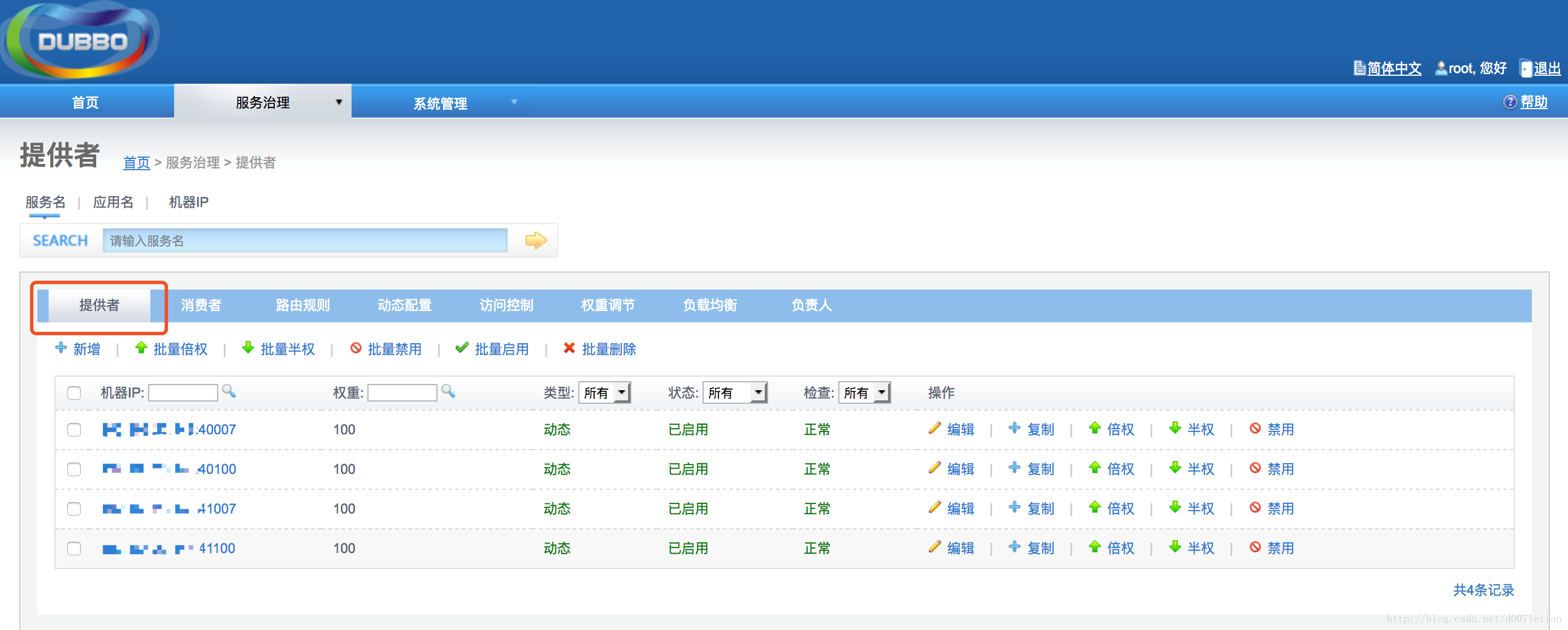This screenshot has height=630, width=1568.
Task: Select the 服务名 search type
Action: 45,202
